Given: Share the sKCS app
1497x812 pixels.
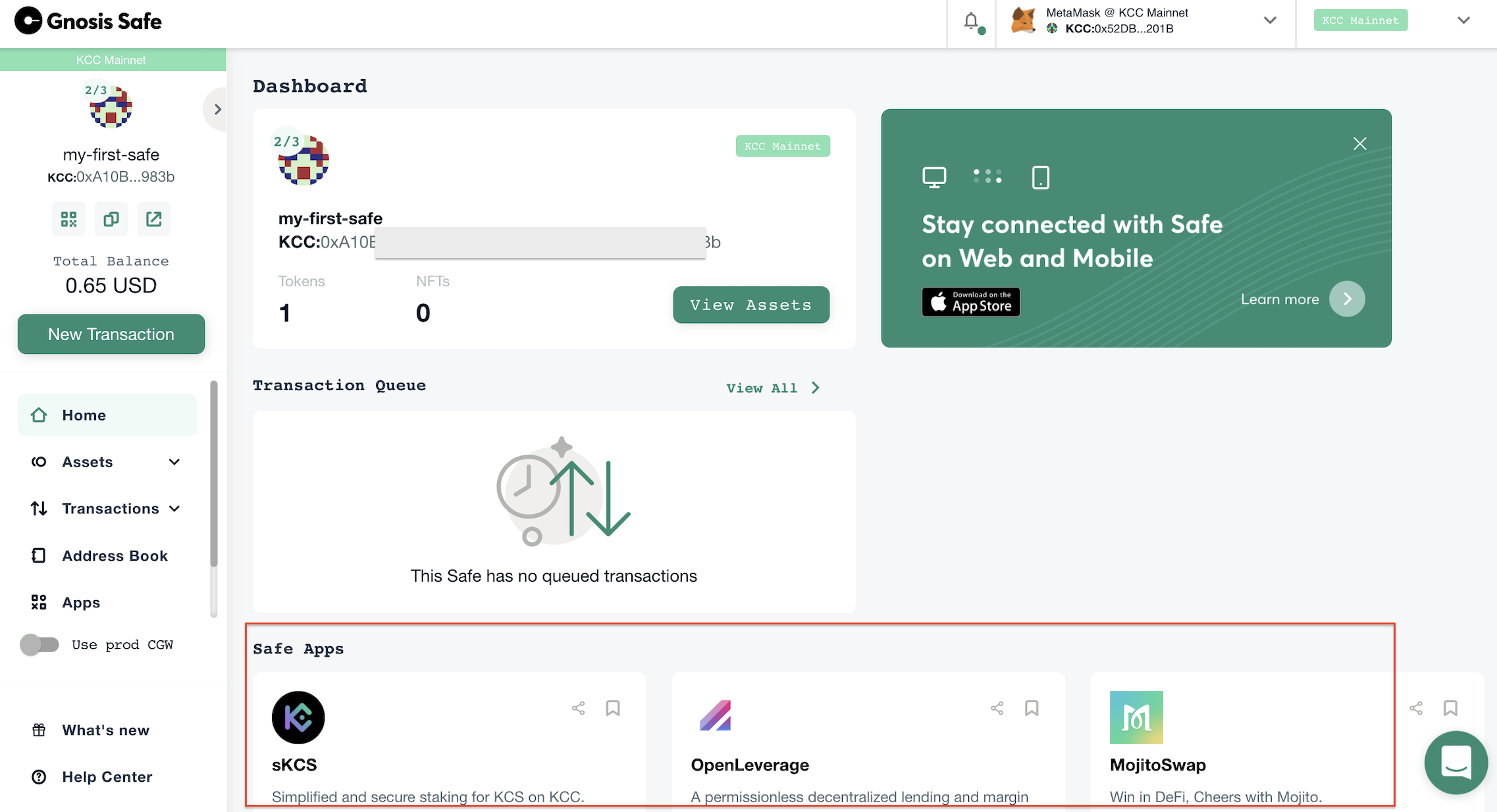Looking at the screenshot, I should 578,708.
